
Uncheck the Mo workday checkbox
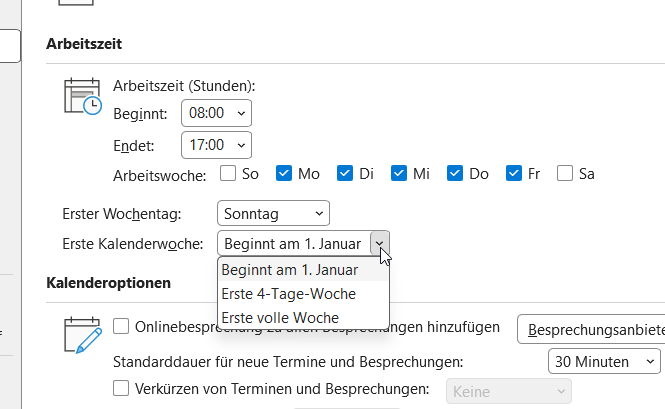click(284, 173)
